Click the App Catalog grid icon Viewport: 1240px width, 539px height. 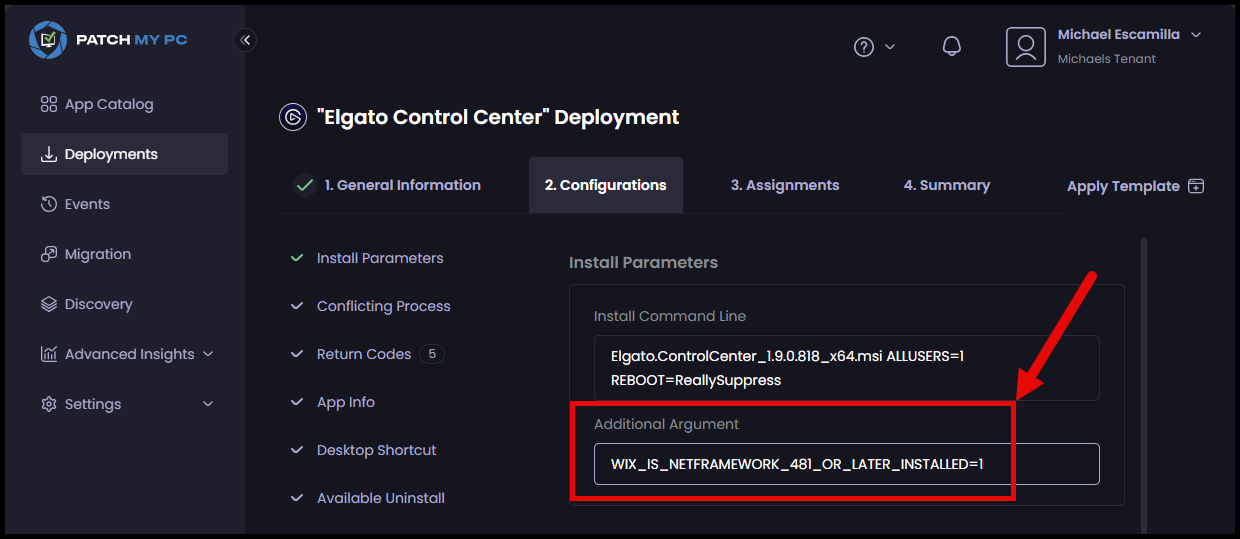(x=48, y=104)
